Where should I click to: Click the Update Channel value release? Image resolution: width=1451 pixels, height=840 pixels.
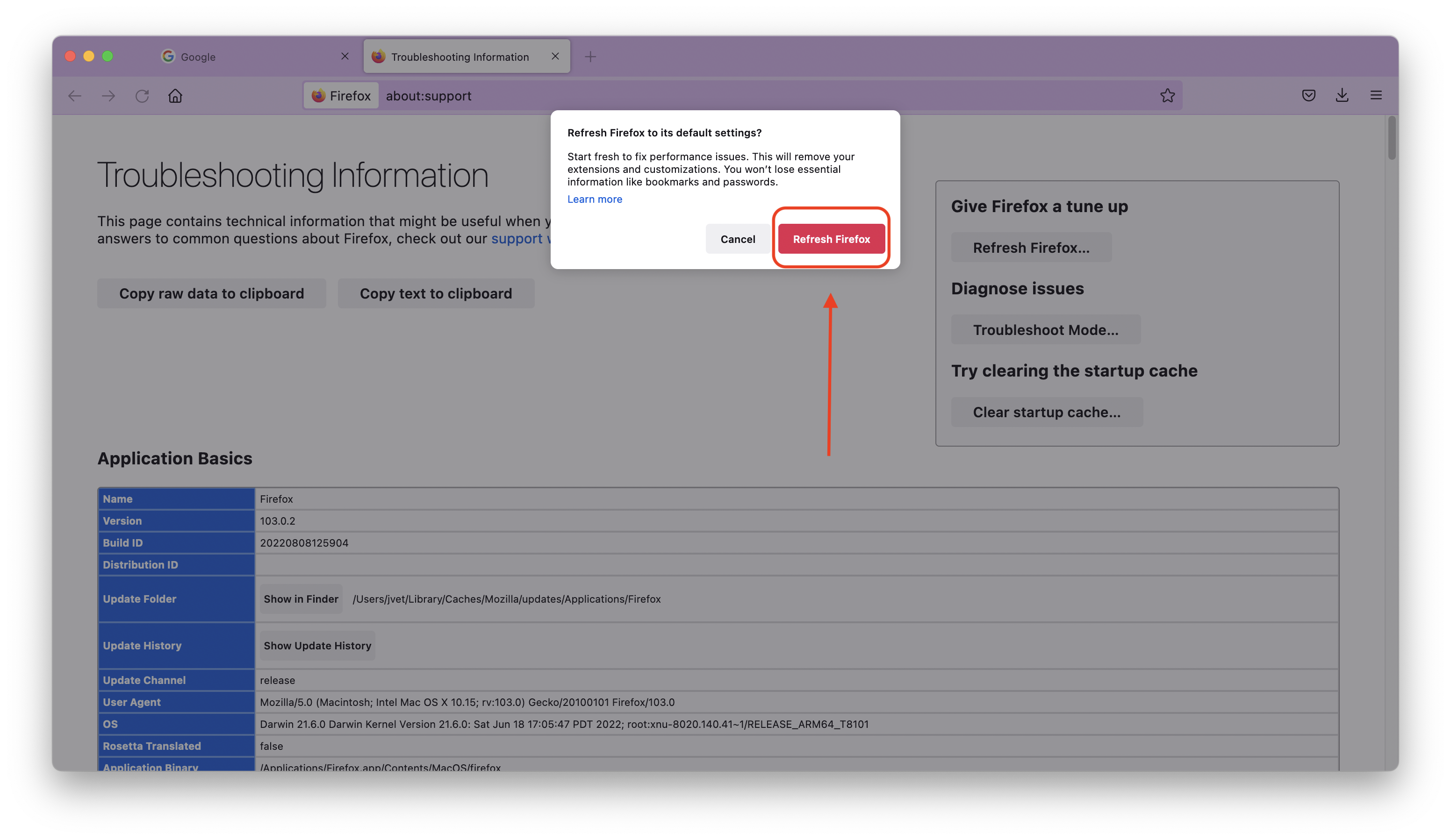(277, 680)
